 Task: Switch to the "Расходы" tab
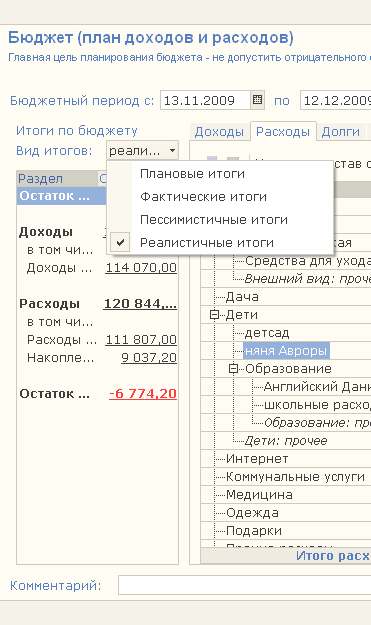click(283, 132)
